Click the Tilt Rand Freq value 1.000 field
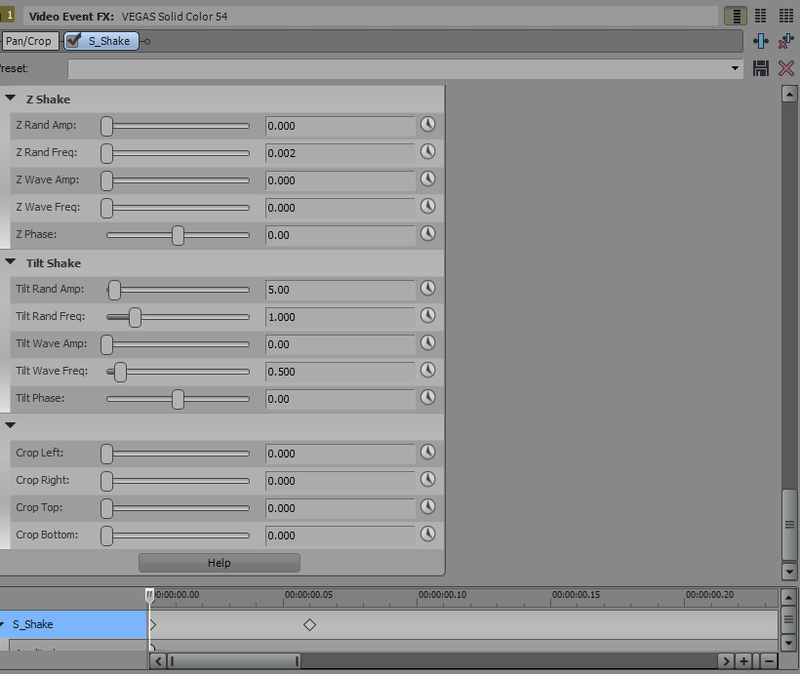Viewport: 800px width, 674px height. 340,317
